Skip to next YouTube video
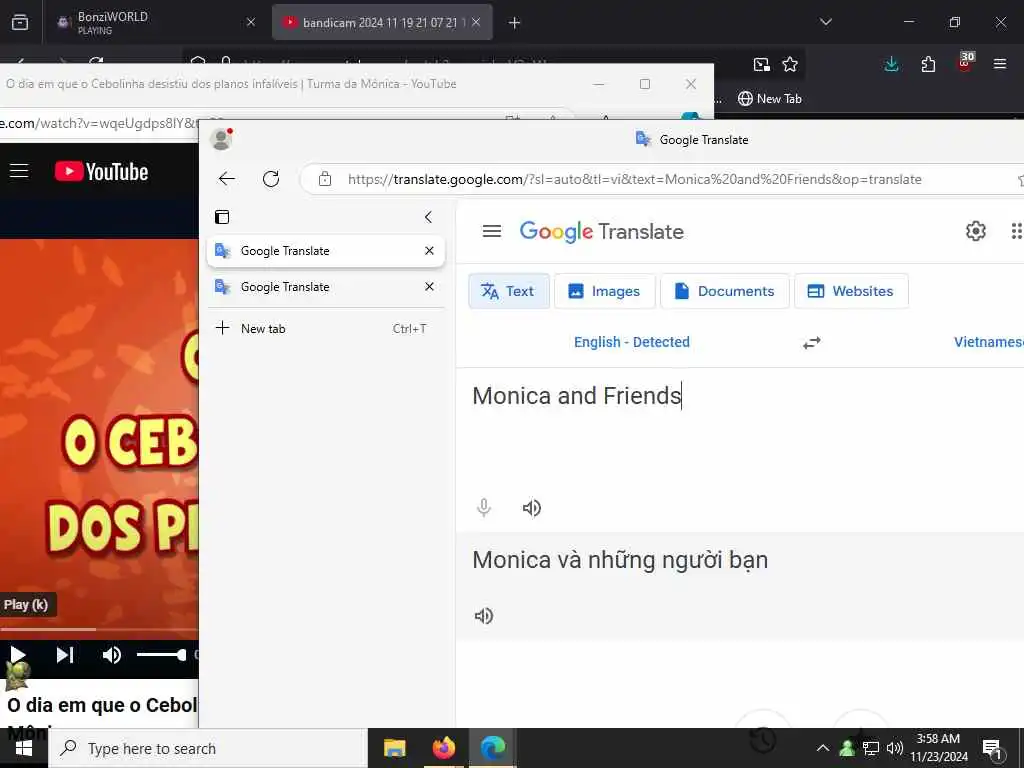Viewport: 1024px width, 768px height. (64, 654)
